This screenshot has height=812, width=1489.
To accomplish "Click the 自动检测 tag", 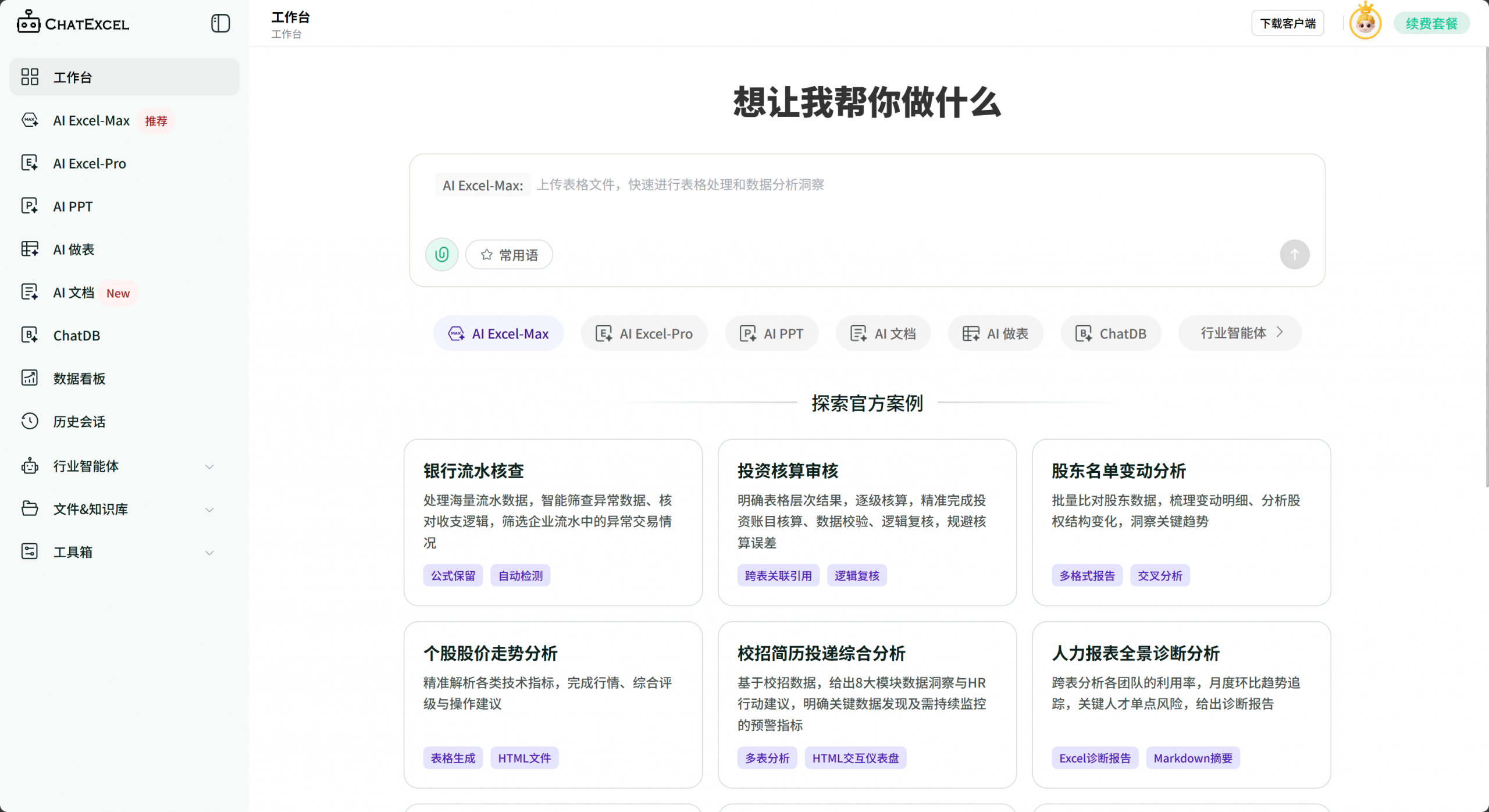I will (521, 576).
